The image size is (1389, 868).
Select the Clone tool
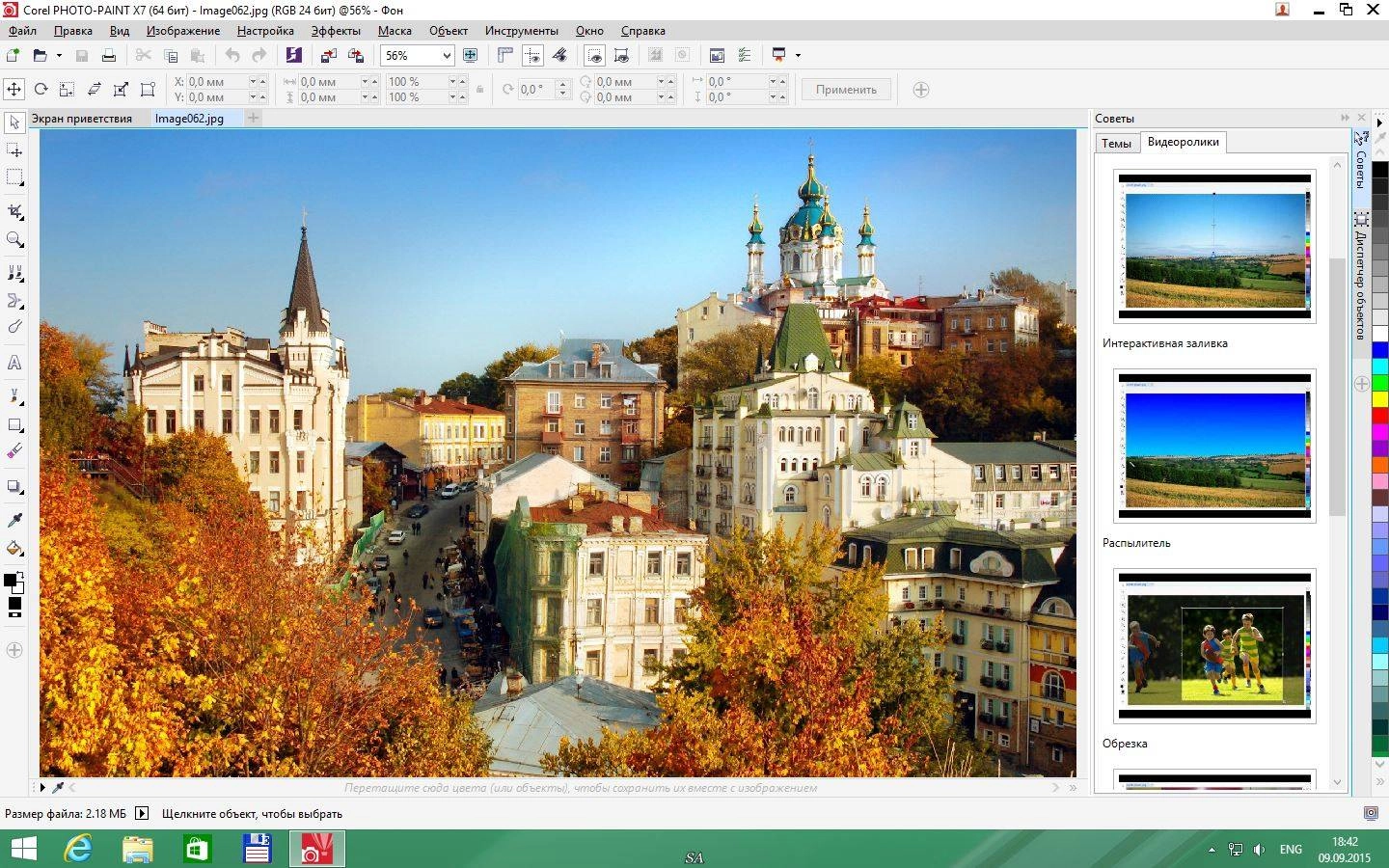coord(14,274)
